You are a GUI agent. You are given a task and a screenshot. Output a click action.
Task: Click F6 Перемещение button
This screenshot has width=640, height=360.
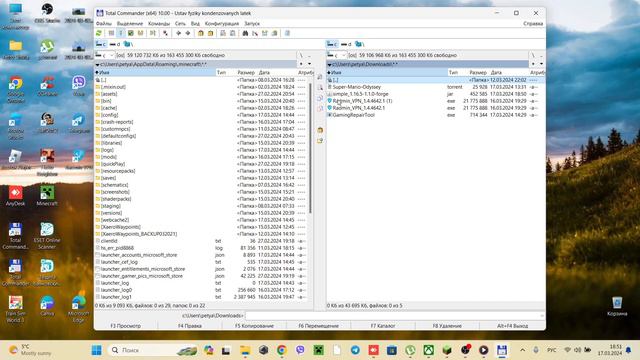(x=318, y=326)
